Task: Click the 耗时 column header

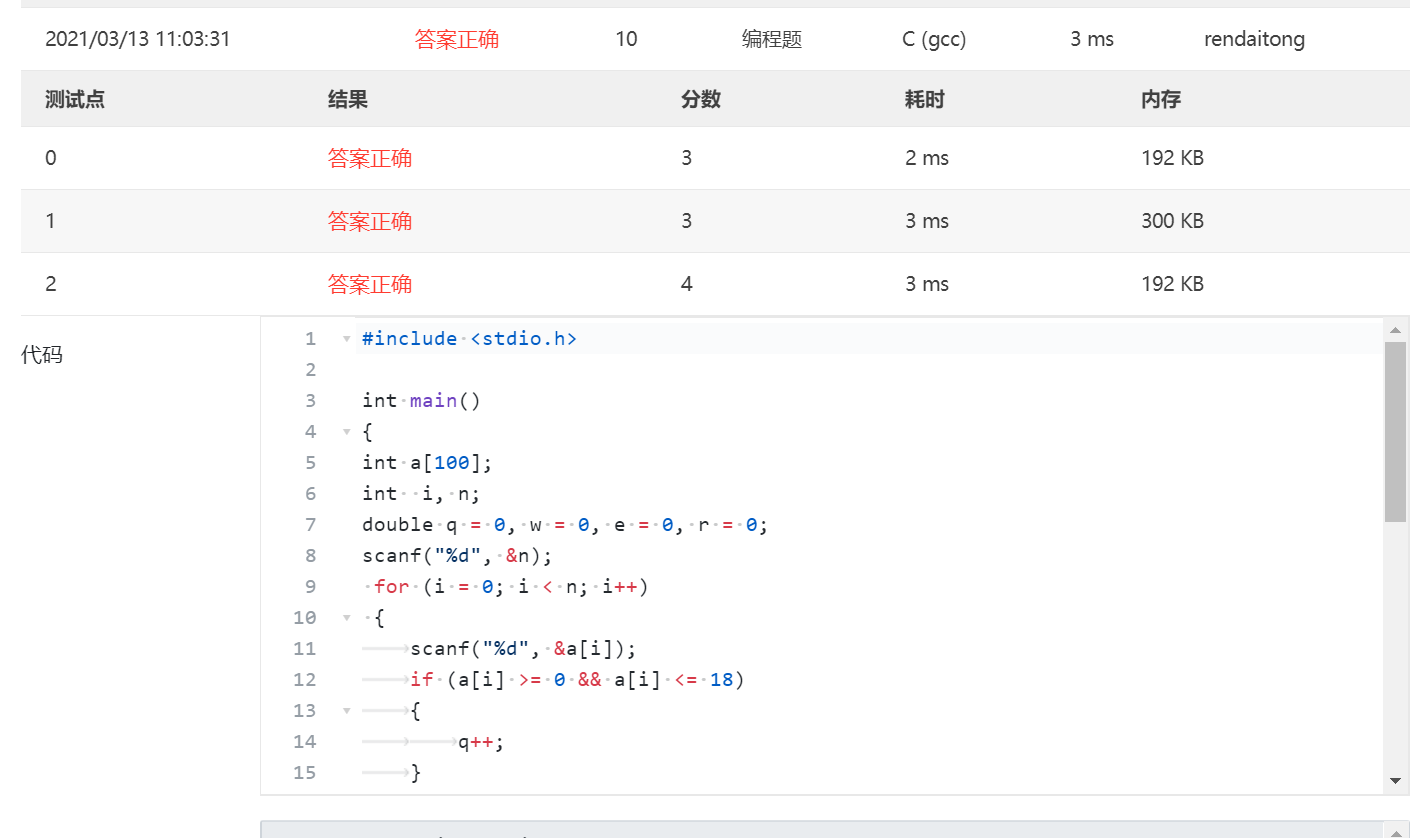Action: pos(925,99)
